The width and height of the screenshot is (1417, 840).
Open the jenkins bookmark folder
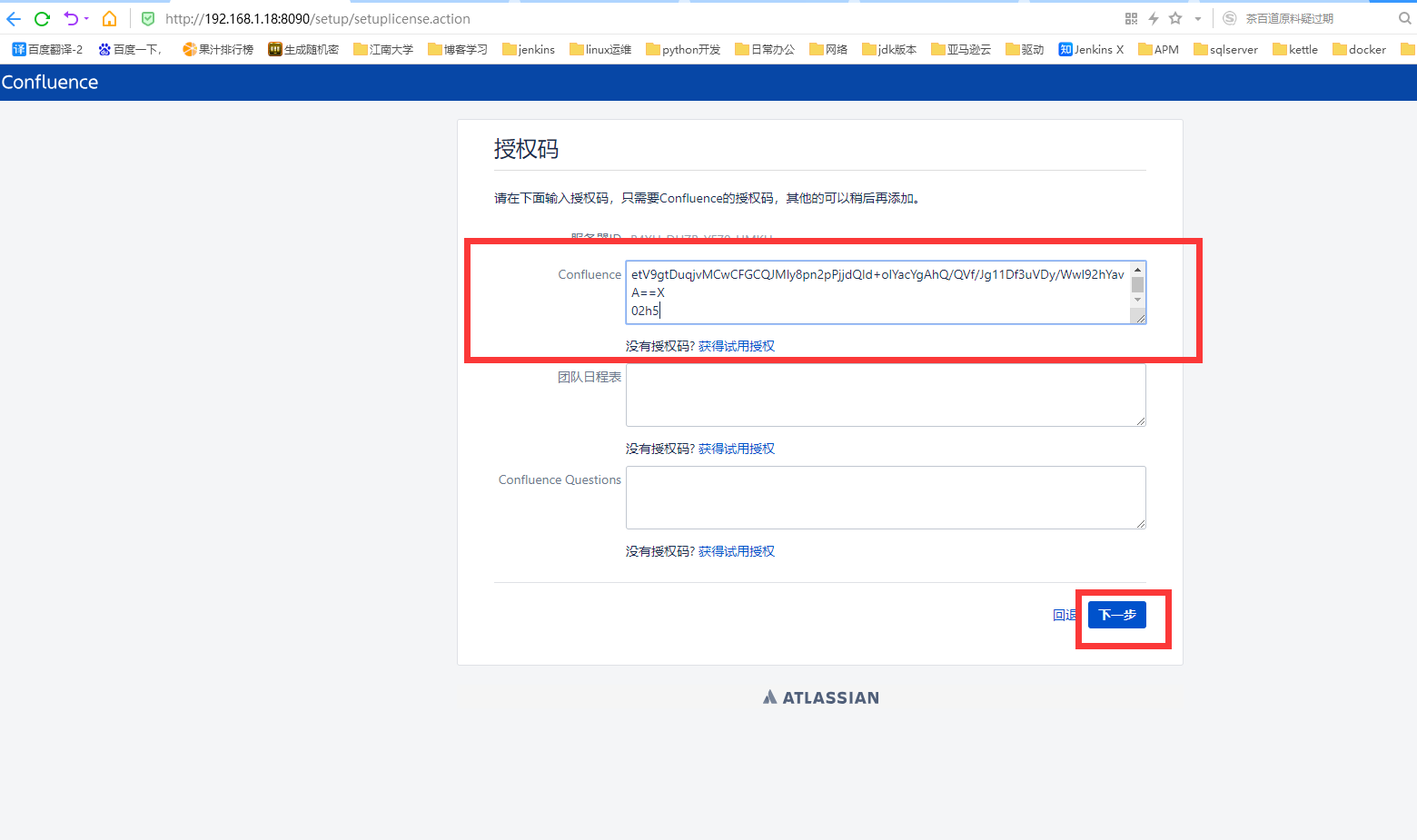click(x=529, y=49)
